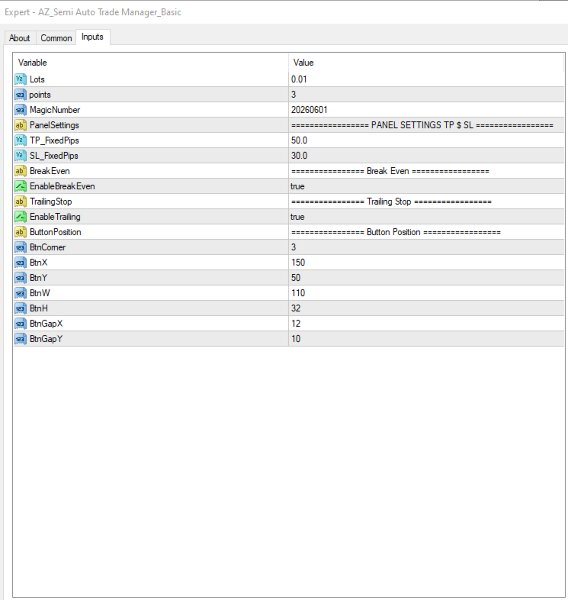Select the Trailing Stop separator value
Viewport: 568px width, 600px height.
391,201
